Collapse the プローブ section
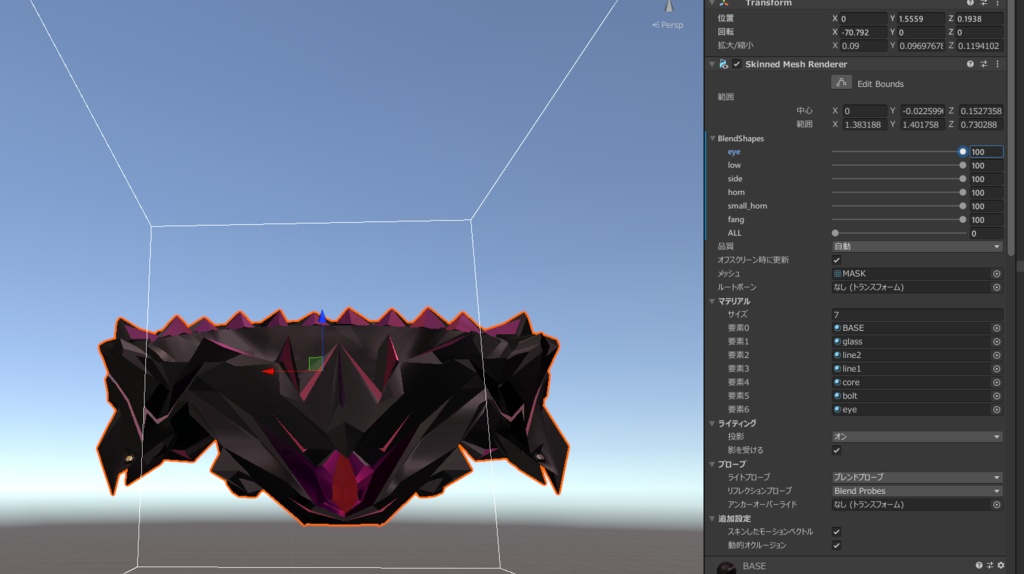Image resolution: width=1024 pixels, height=574 pixels. 712,464
